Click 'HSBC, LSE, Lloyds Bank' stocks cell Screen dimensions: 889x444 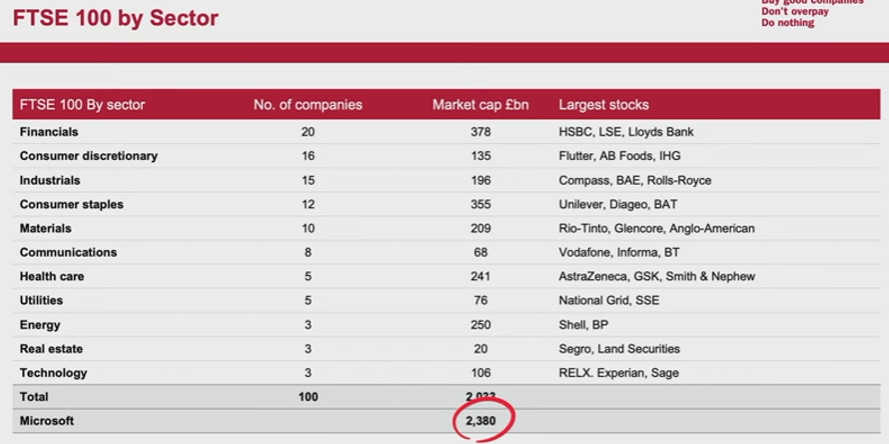click(626, 132)
